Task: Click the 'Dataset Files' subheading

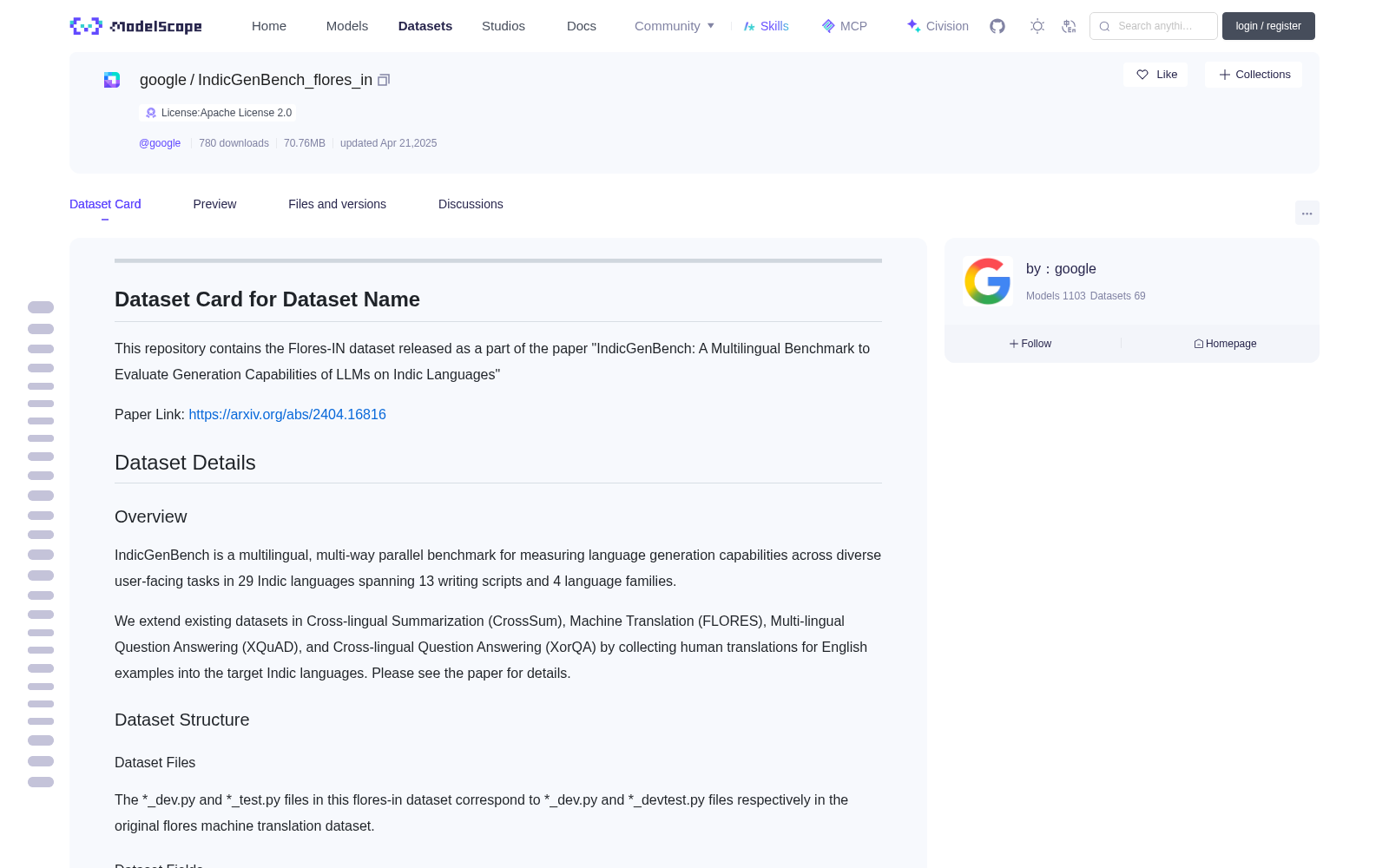Action: [x=155, y=762]
